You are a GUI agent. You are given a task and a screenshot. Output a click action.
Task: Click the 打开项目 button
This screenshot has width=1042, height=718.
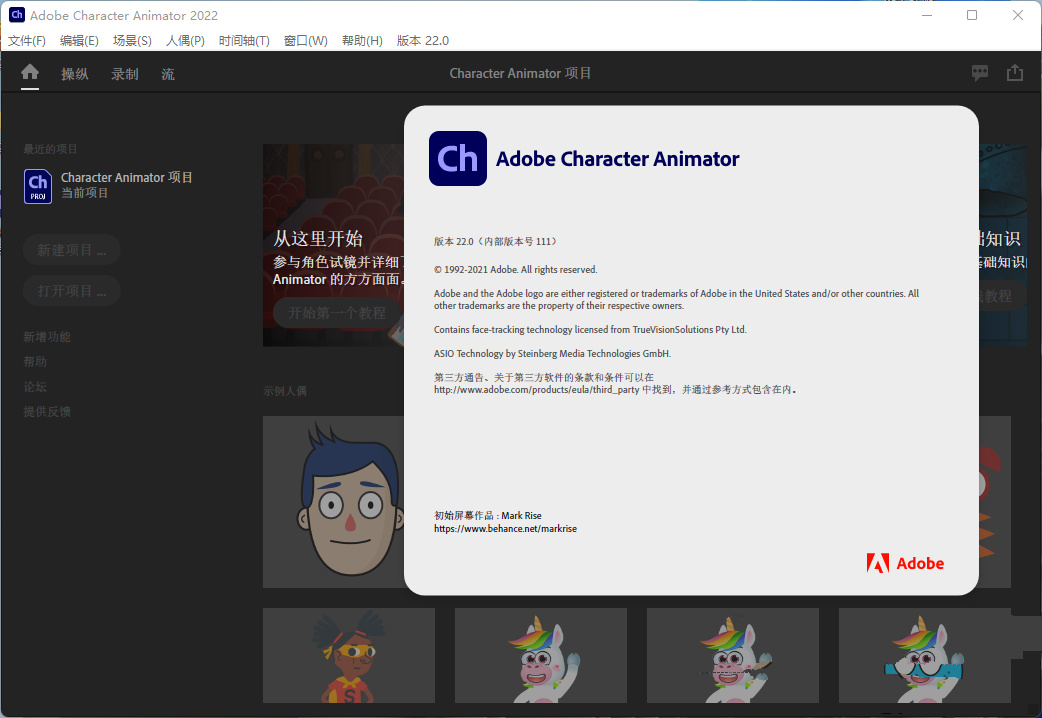pyautogui.click(x=72, y=291)
